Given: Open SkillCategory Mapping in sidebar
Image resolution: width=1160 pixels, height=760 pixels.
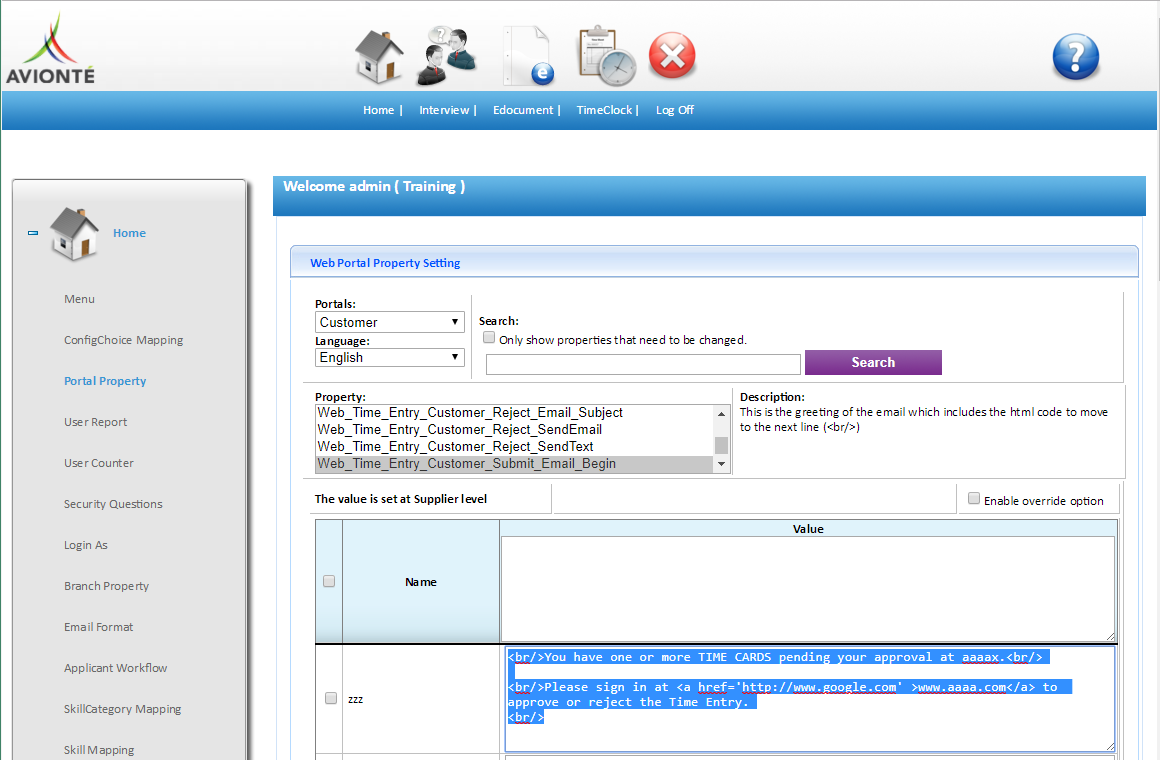Looking at the screenshot, I should [123, 709].
